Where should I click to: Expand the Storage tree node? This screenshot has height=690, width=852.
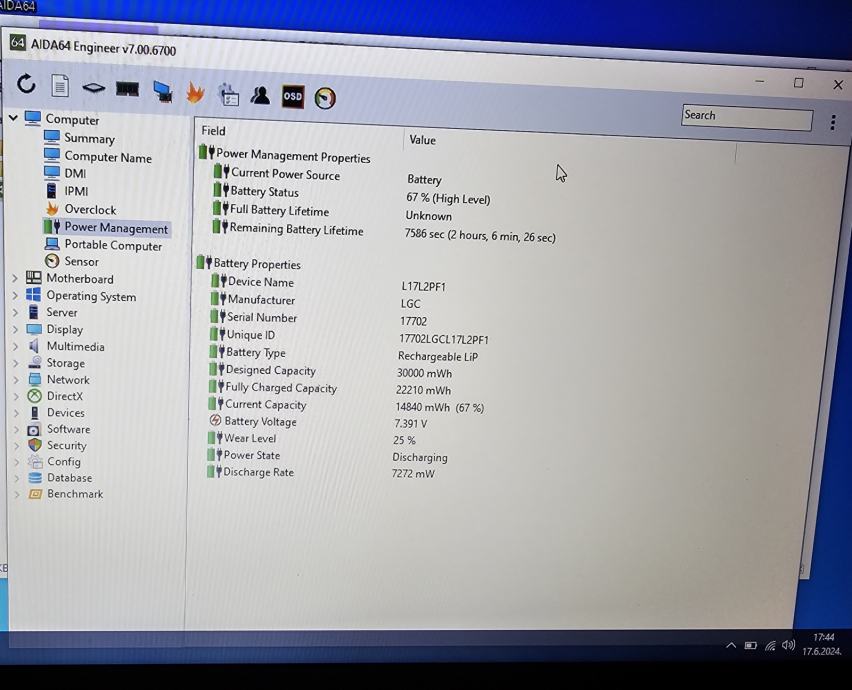pyautogui.click(x=16, y=363)
